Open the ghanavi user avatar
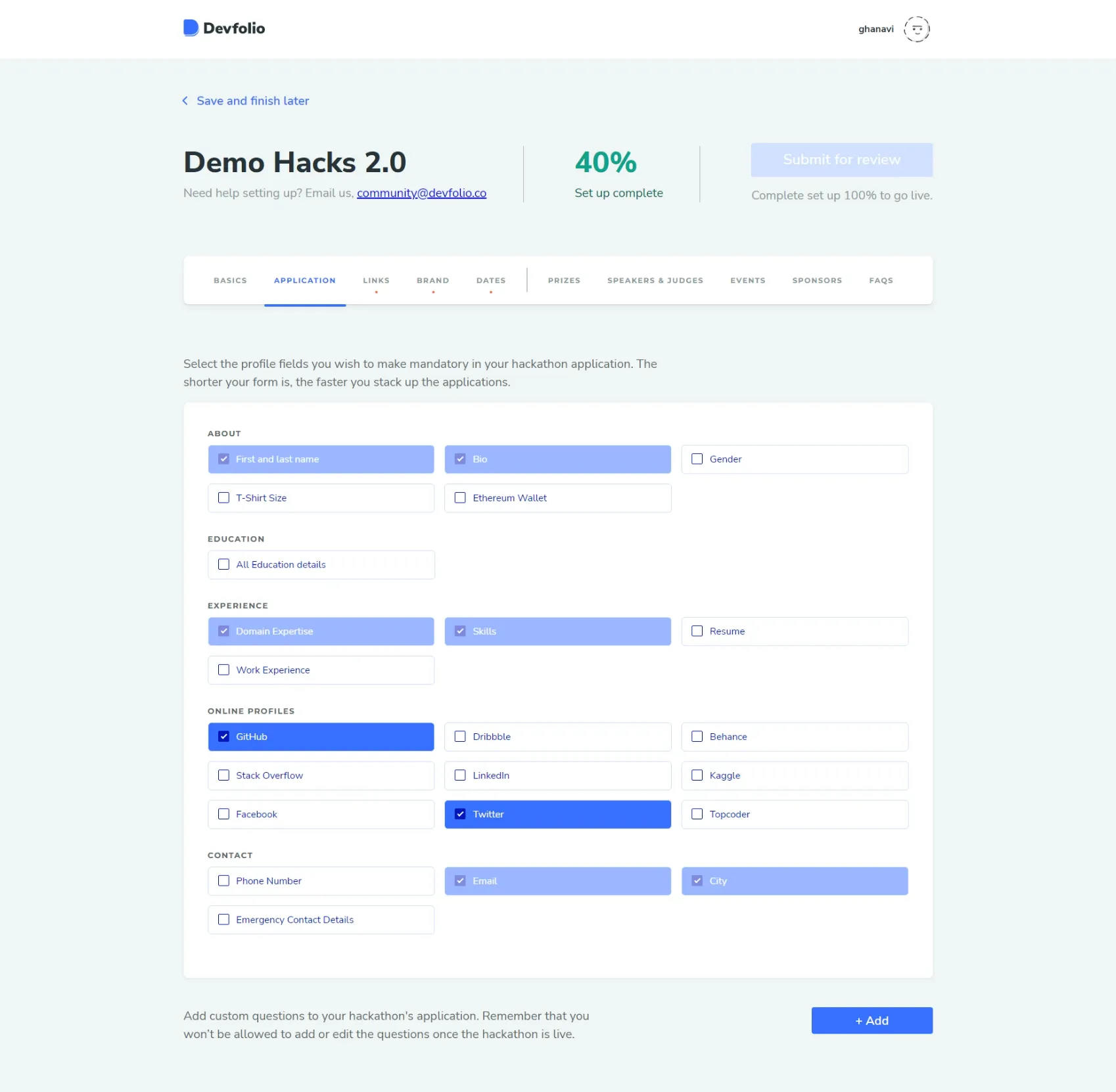The image size is (1116, 1092). click(916, 29)
